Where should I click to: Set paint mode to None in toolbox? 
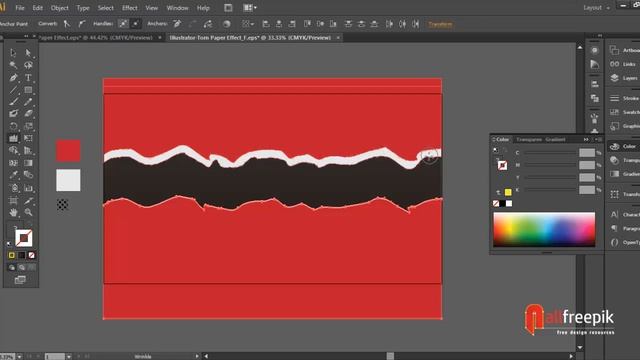point(31,255)
